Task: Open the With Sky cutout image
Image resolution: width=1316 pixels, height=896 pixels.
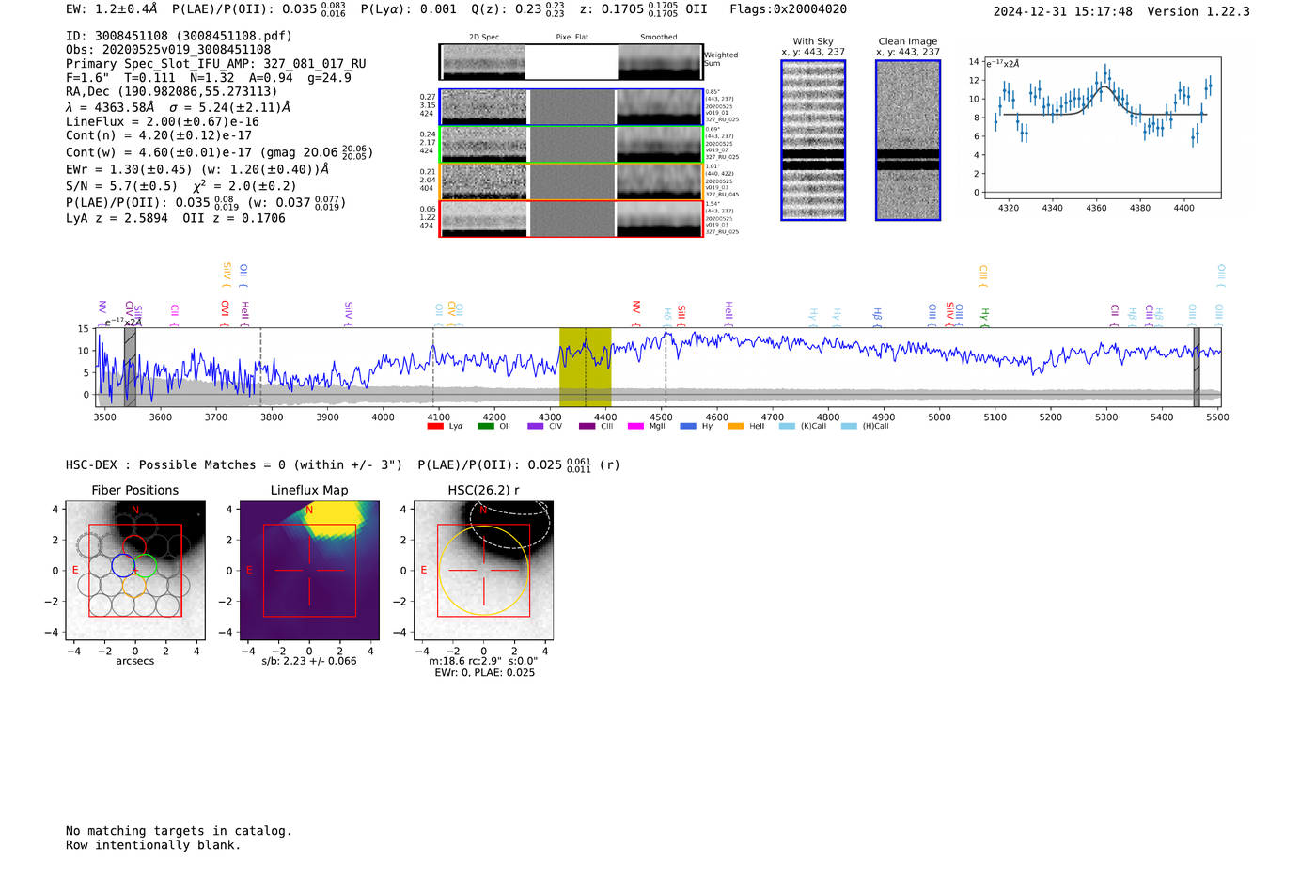Action: 813,140
